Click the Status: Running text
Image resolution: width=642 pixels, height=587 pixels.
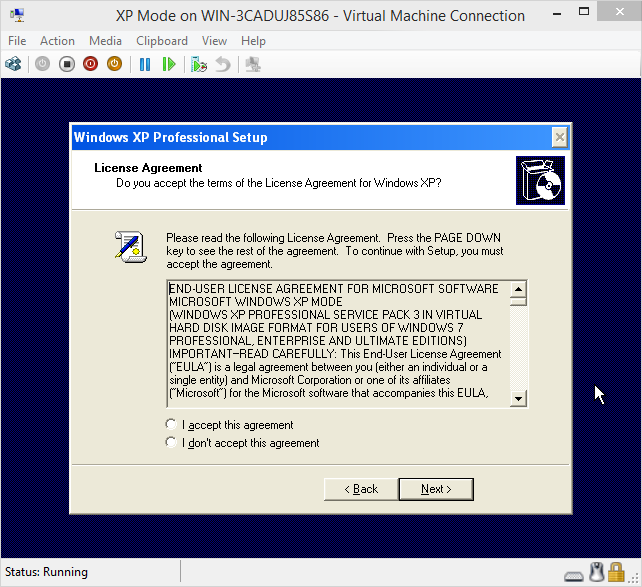(46, 572)
